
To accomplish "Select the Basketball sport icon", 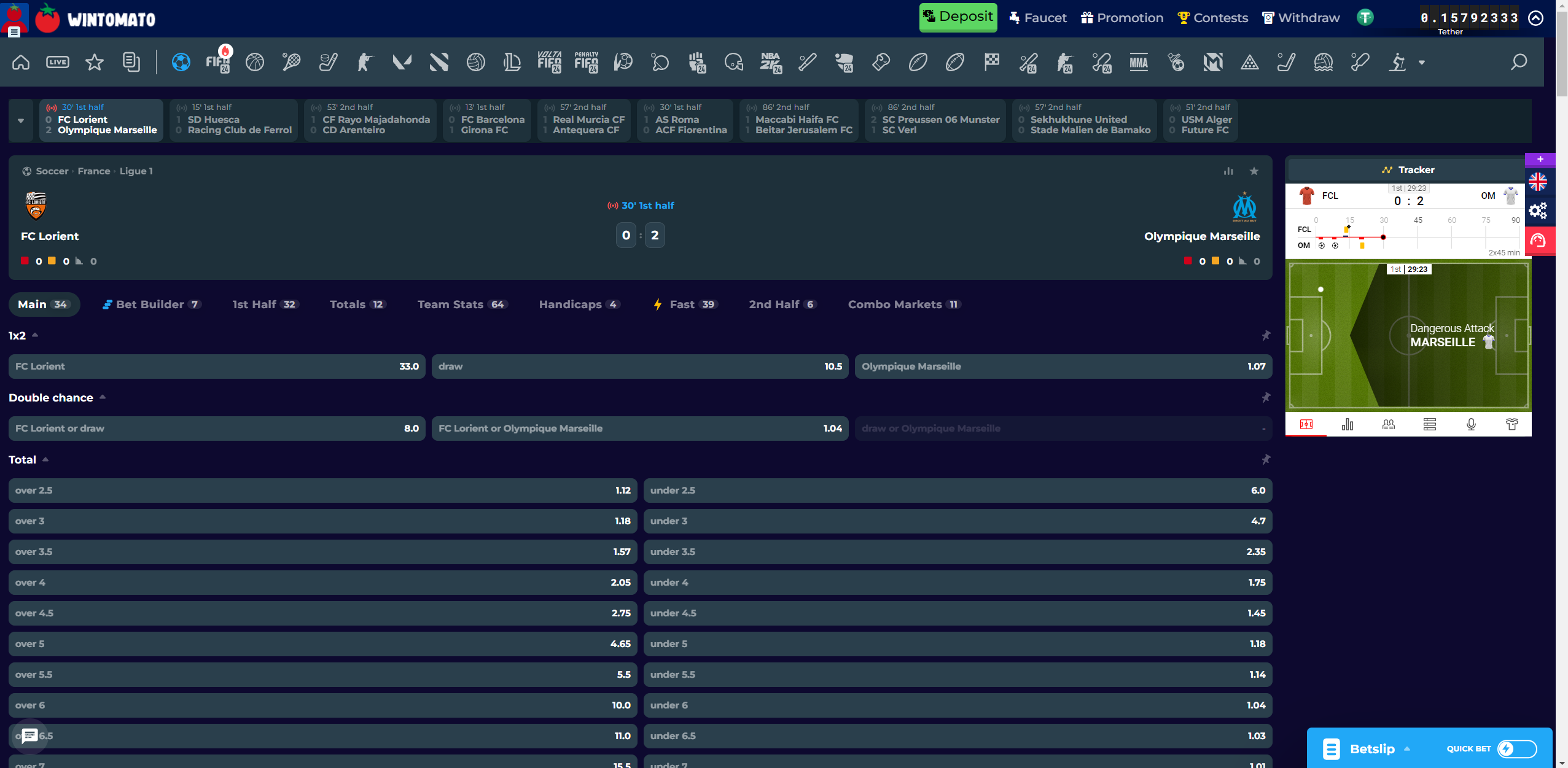I will [x=255, y=62].
